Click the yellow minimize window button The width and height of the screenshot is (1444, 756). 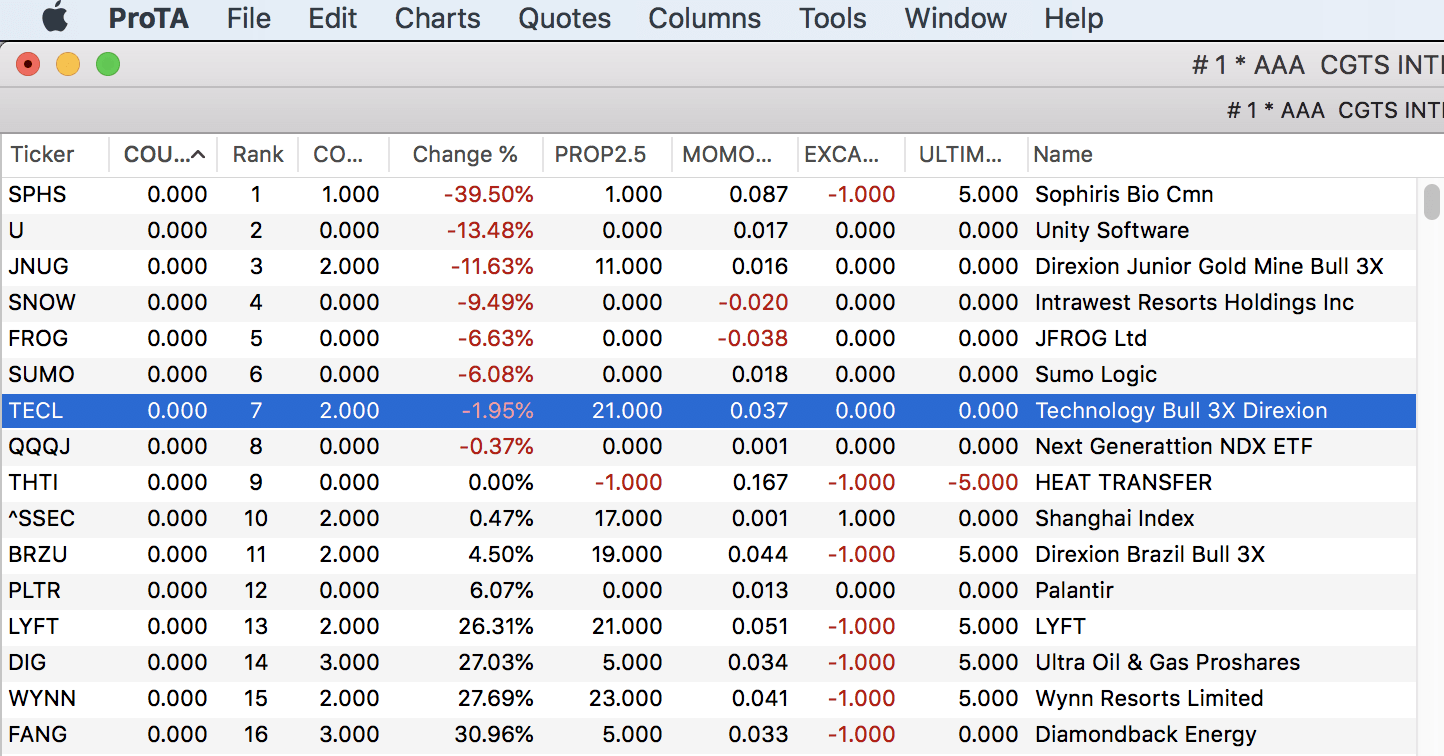tap(68, 65)
